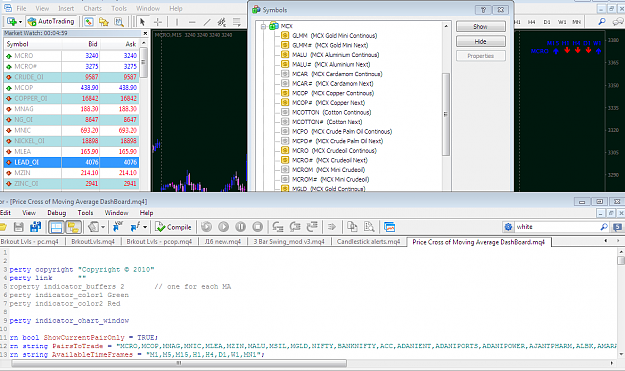This screenshot has width=625, height=371.
Task: Select the cursor arrow tool
Action: 142,22
